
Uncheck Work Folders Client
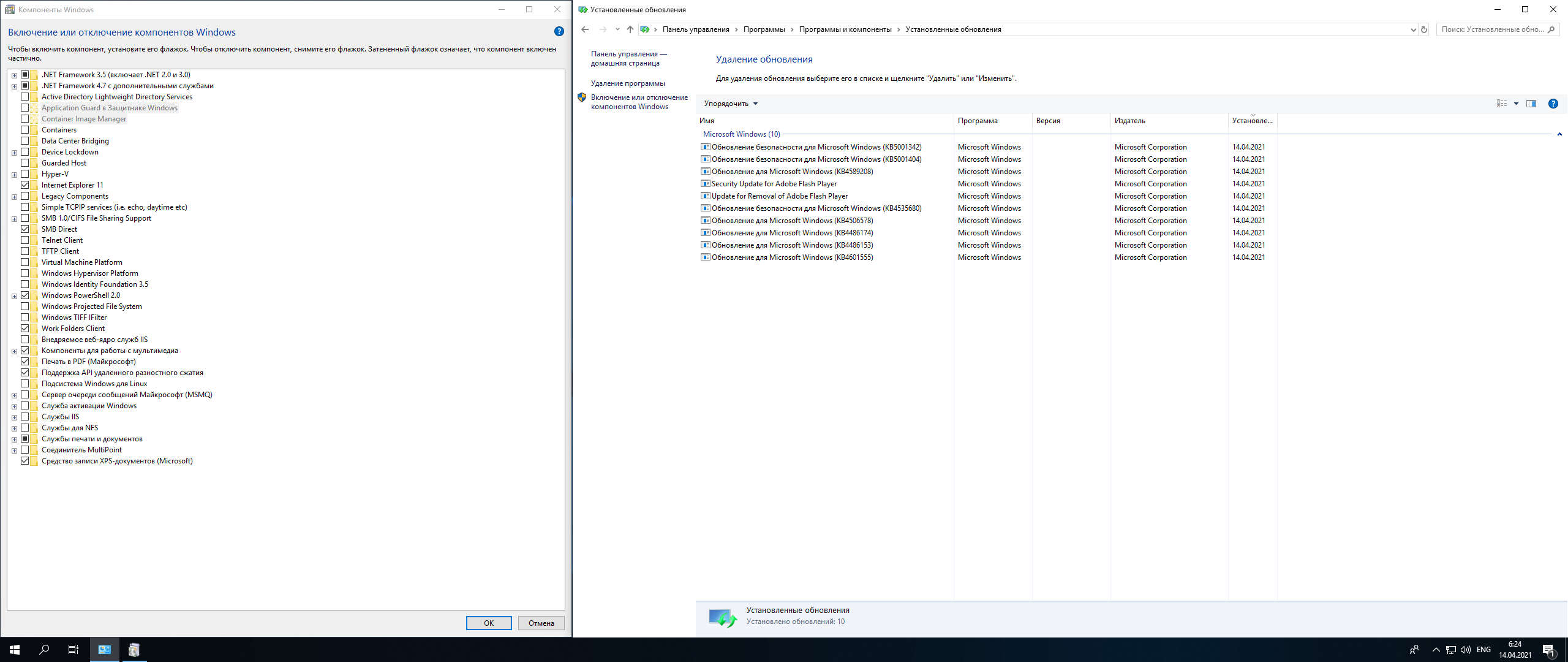tap(25, 329)
